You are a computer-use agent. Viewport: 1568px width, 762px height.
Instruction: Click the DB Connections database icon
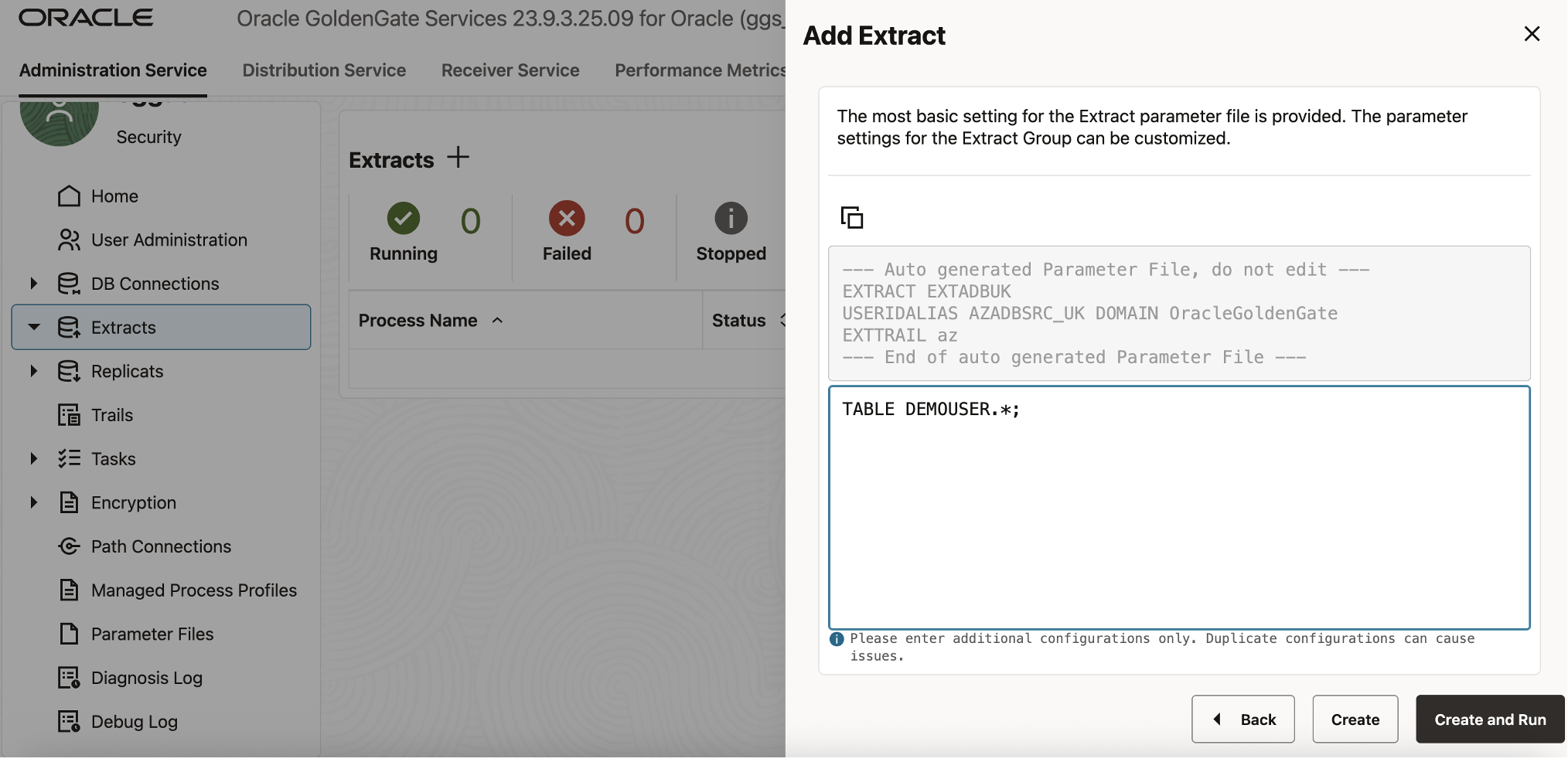click(69, 284)
